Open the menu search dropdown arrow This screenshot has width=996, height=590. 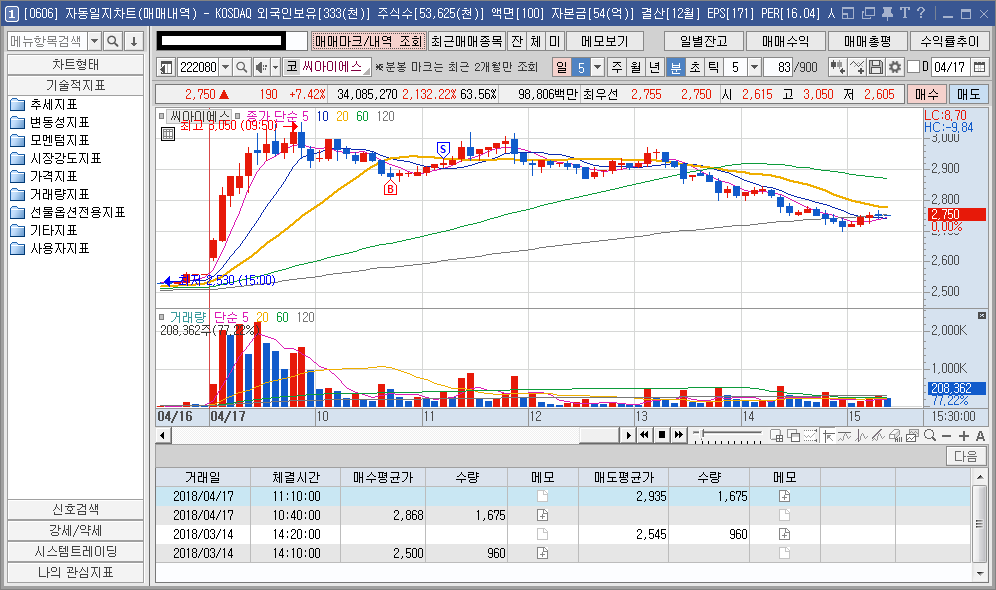click(x=94, y=41)
